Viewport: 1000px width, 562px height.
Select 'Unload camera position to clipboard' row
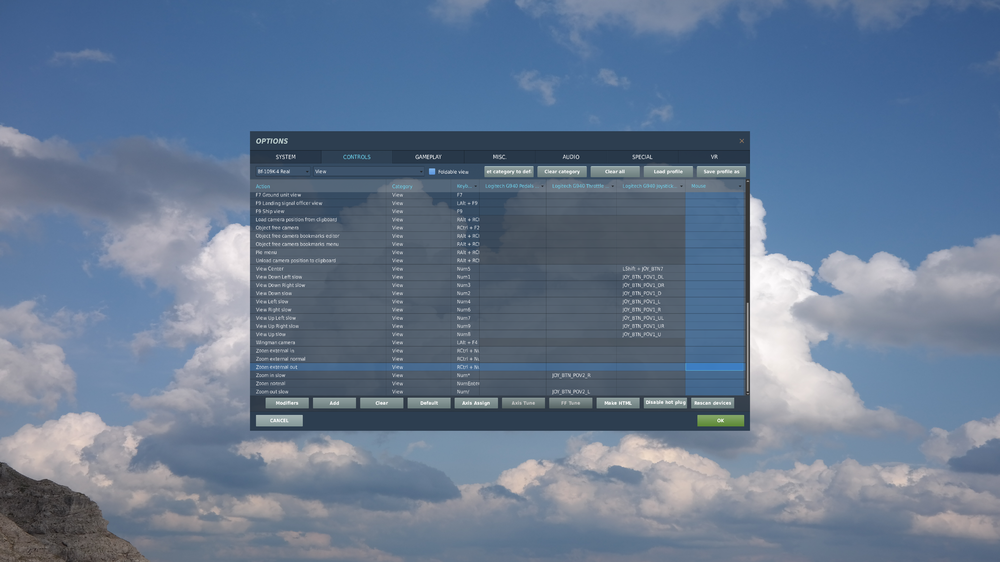(x=498, y=260)
